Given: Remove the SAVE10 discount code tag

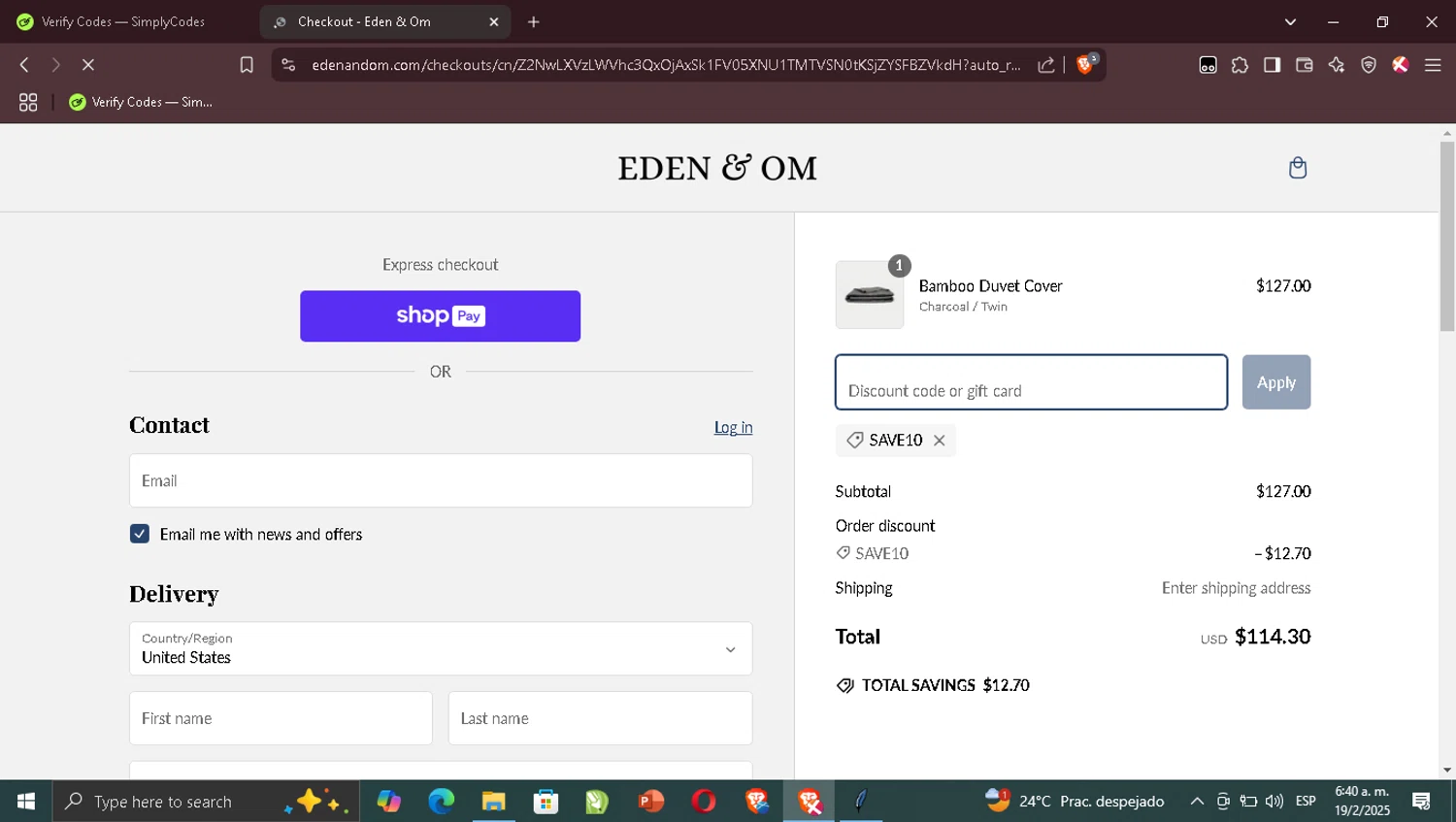Looking at the screenshot, I should 939,441.
